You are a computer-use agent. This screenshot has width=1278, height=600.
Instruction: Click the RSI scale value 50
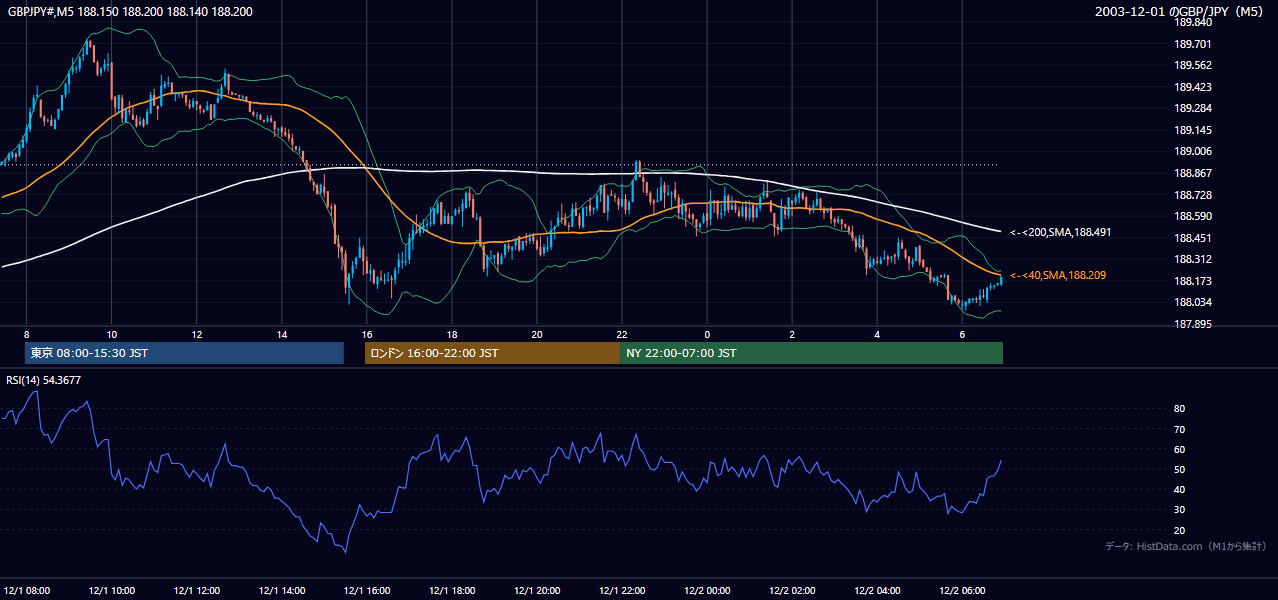coord(1179,469)
